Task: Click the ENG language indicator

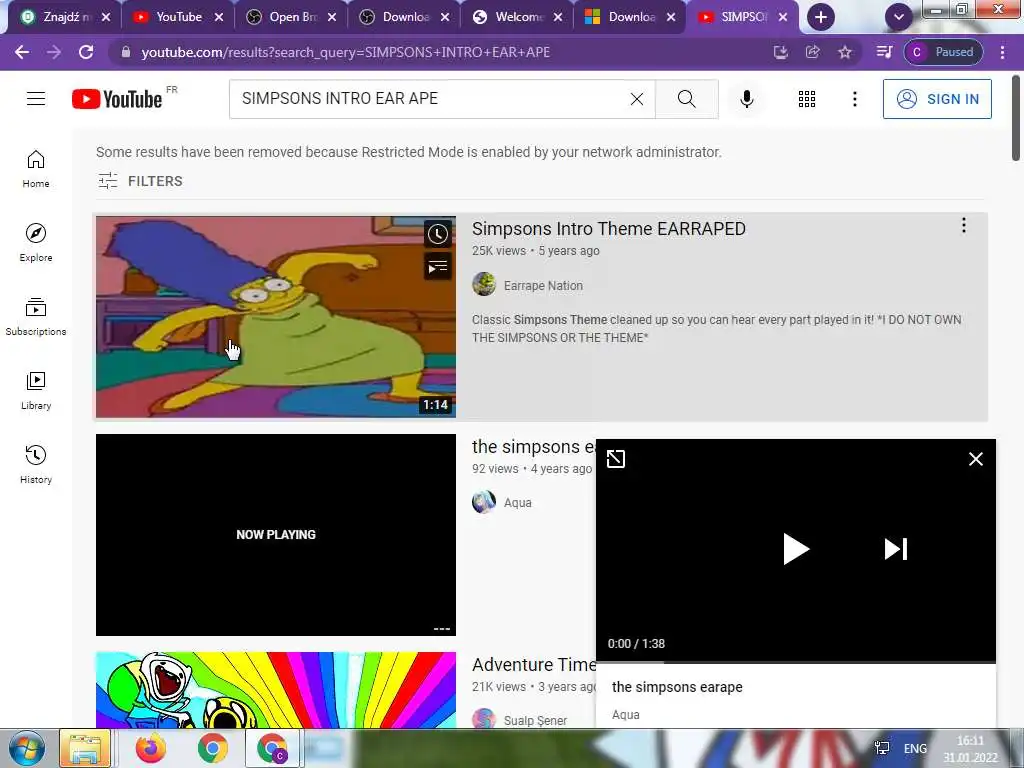Action: tap(915, 748)
